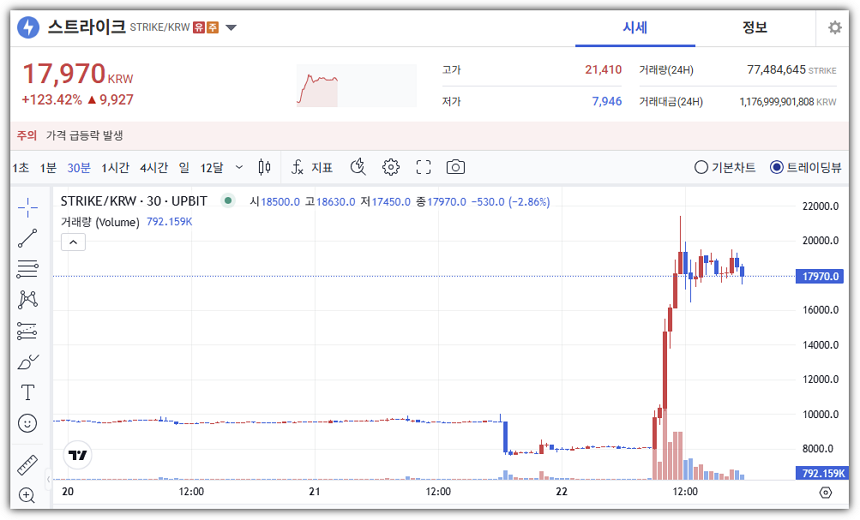Open the emoji icon tool
The width and height of the screenshot is (860, 520).
[x=27, y=423]
